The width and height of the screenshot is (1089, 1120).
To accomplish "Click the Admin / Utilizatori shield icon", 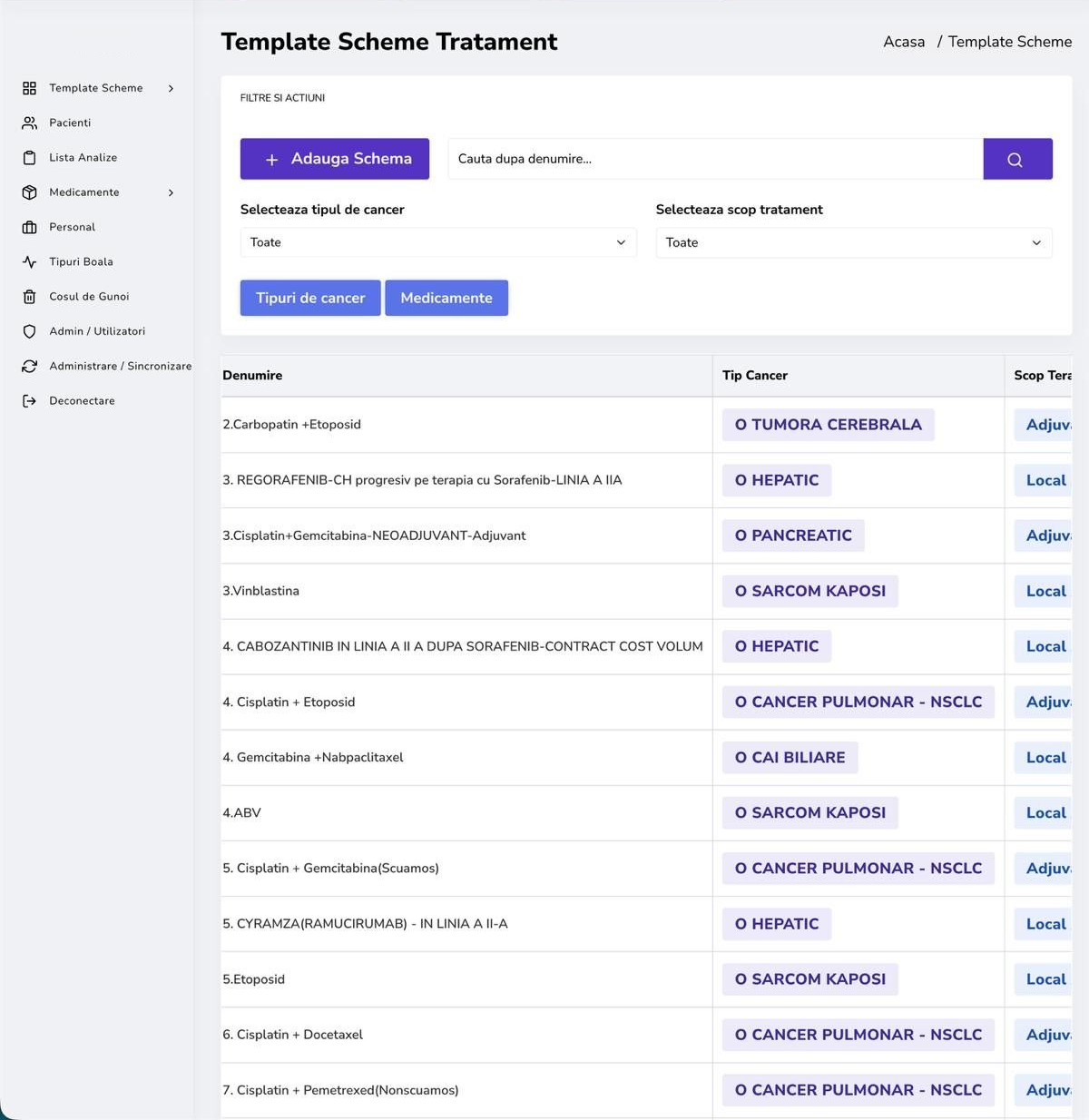I will 29,331.
